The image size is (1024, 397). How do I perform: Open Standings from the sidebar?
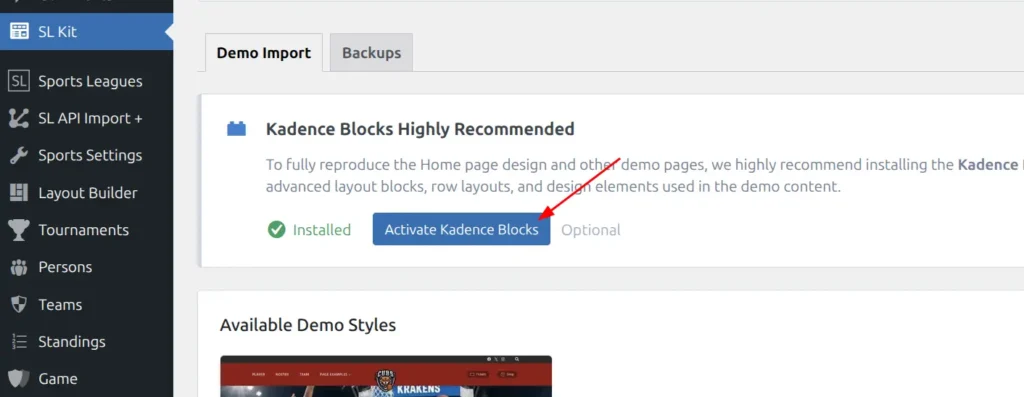[87, 341]
